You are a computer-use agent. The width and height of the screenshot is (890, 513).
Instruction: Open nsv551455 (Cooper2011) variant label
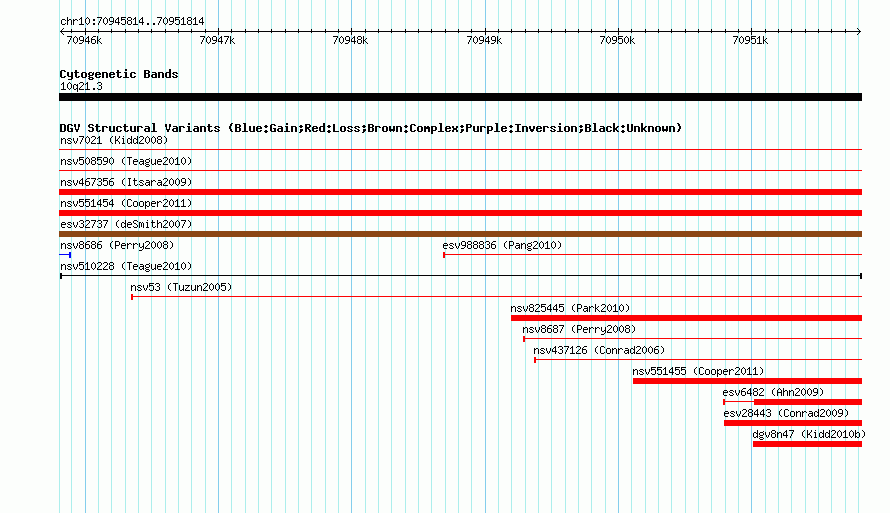point(698,371)
